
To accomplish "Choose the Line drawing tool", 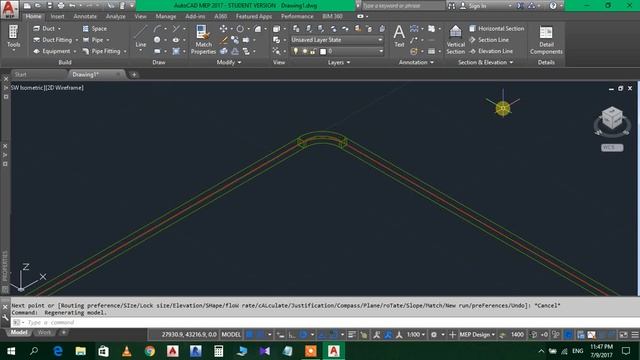I will point(141,37).
